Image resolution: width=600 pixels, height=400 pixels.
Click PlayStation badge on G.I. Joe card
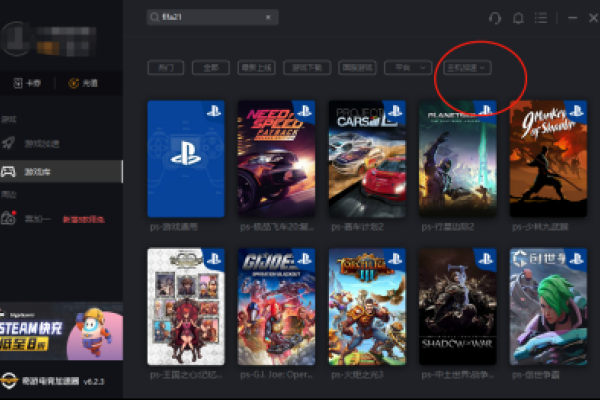305,259
